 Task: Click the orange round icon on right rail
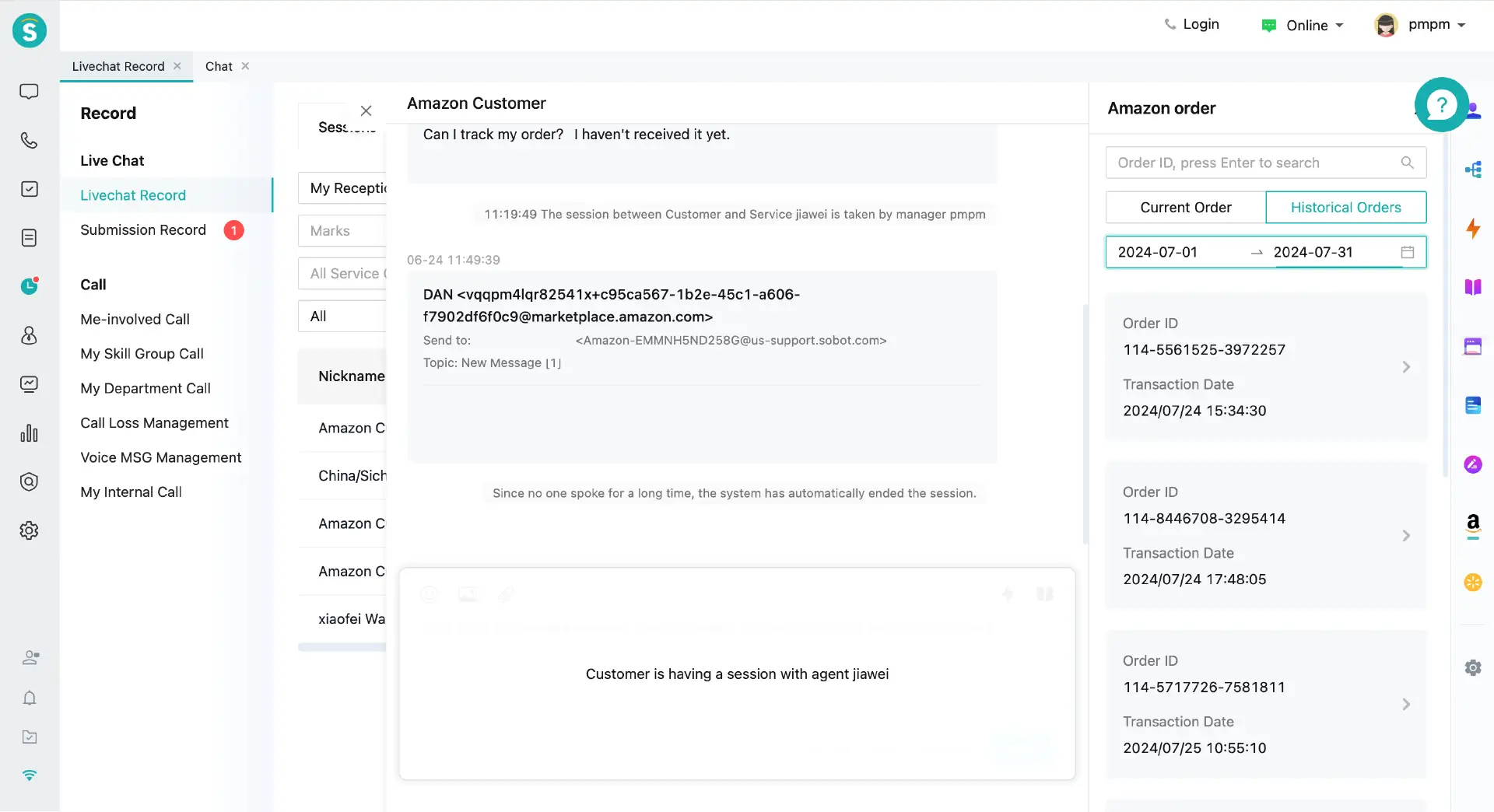tap(1473, 583)
